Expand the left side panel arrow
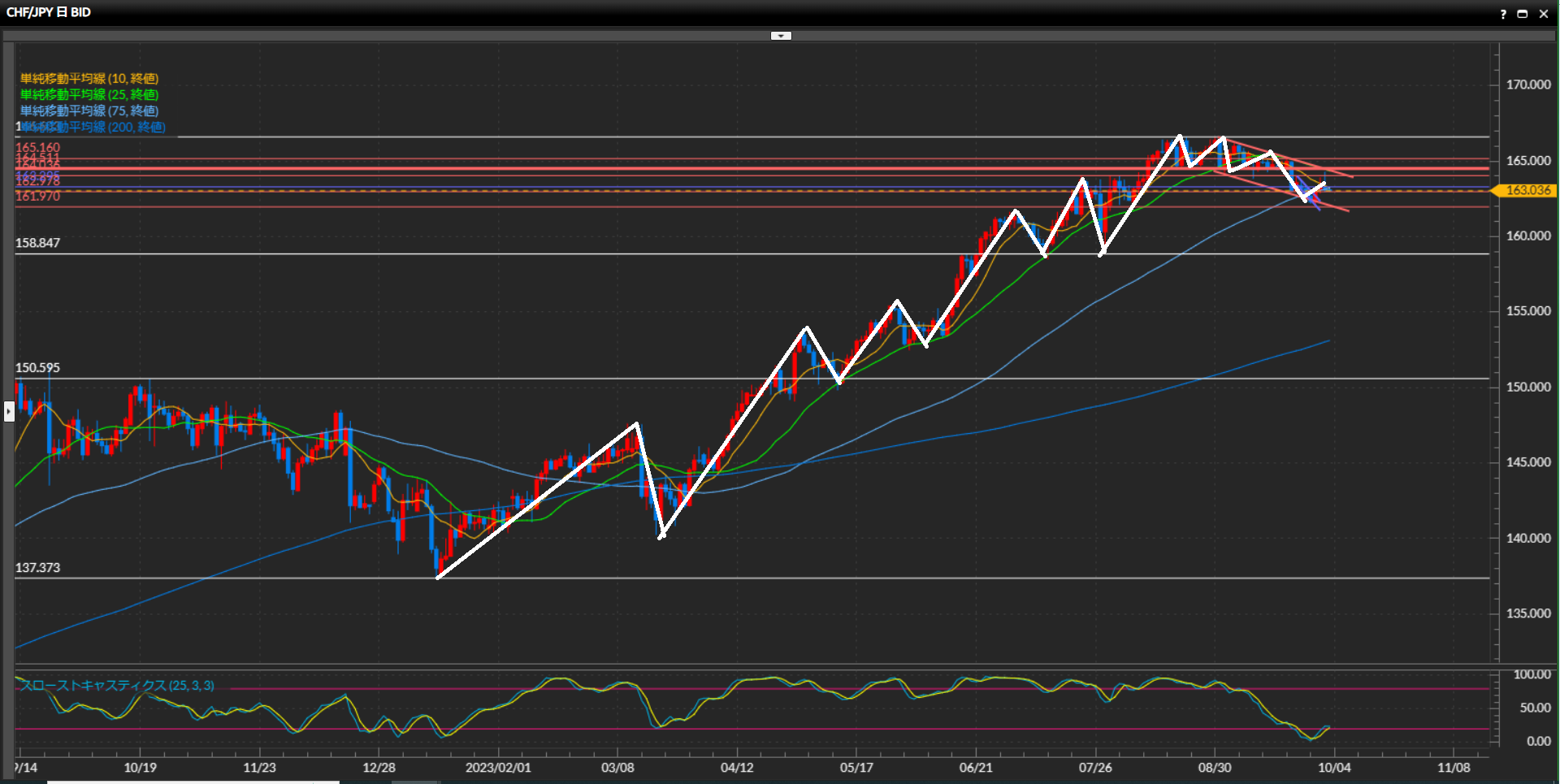1560x784 pixels. [9, 411]
